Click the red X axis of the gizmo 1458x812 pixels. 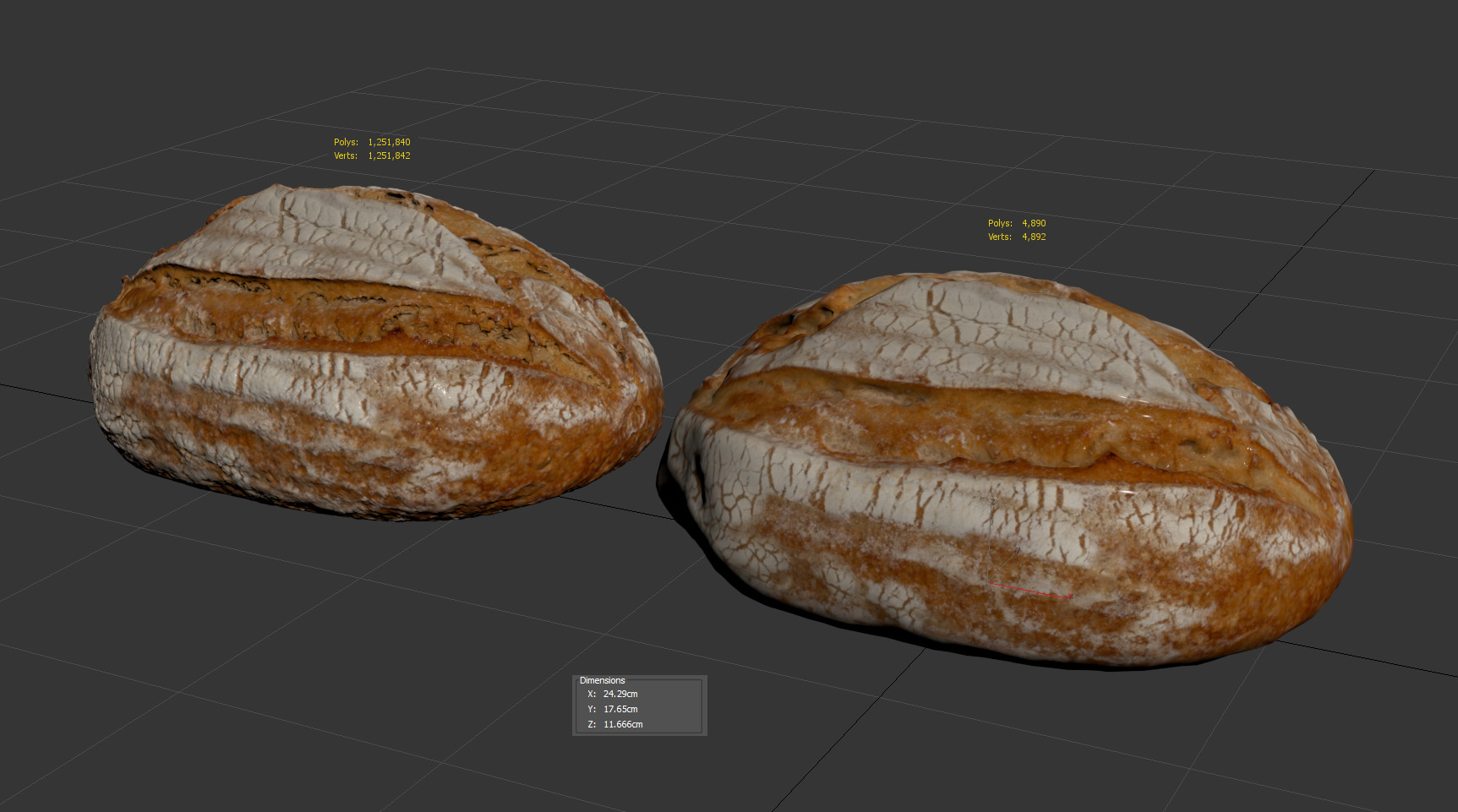[x=1029, y=590]
